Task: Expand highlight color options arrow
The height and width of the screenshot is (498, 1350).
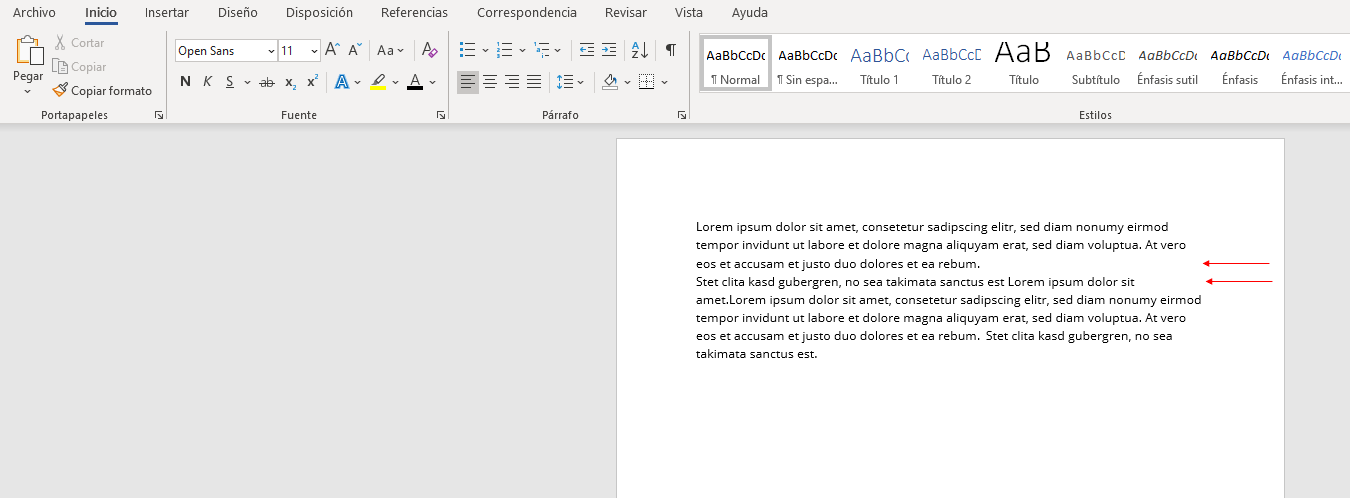Action: coord(395,82)
